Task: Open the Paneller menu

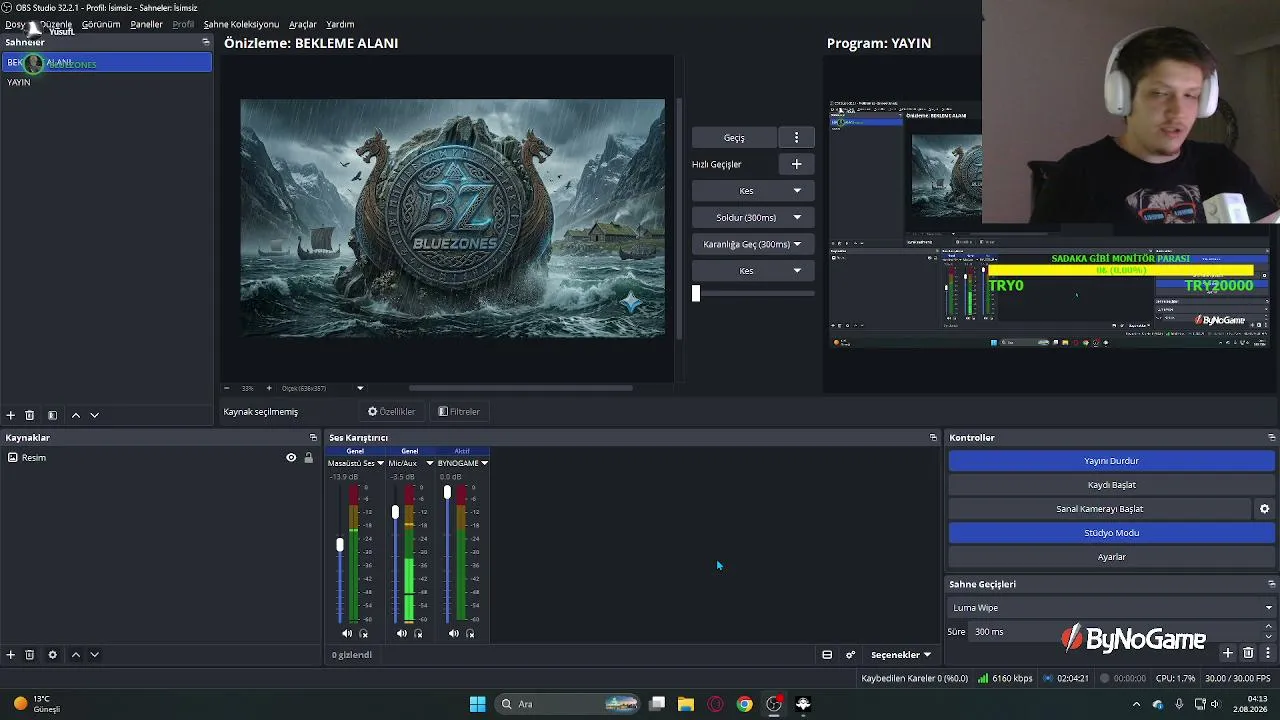Action: click(146, 24)
